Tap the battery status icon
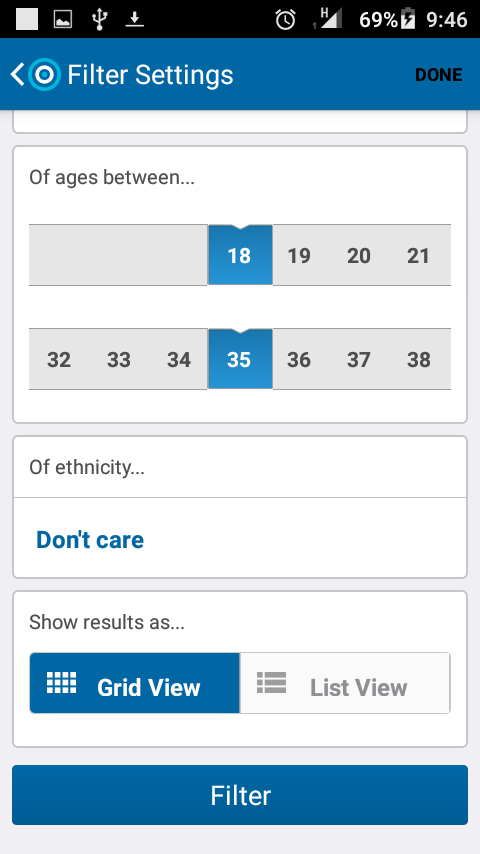 coord(408,20)
